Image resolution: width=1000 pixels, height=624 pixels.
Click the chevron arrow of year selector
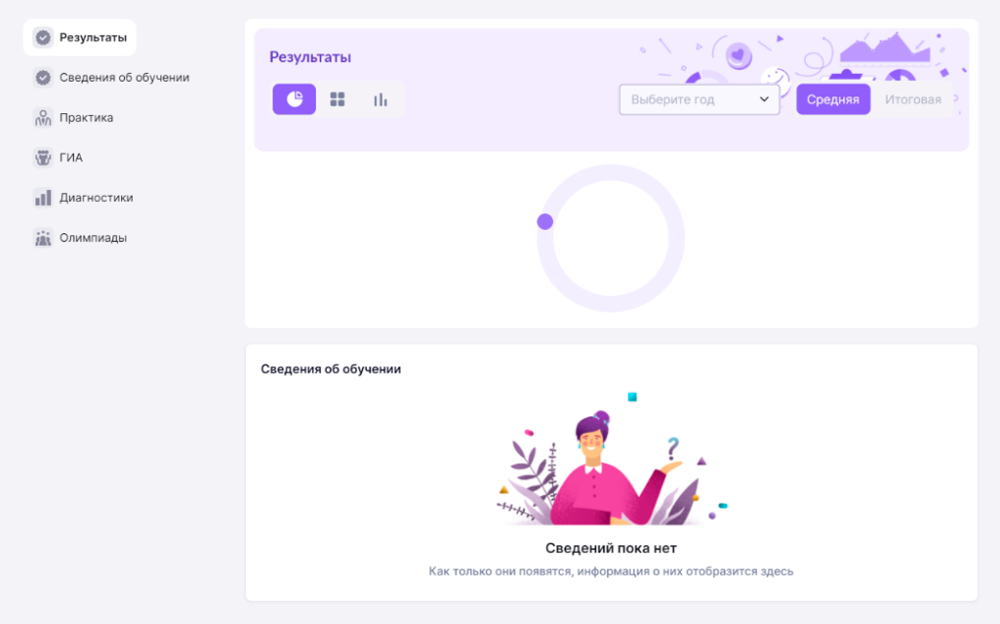(x=764, y=100)
